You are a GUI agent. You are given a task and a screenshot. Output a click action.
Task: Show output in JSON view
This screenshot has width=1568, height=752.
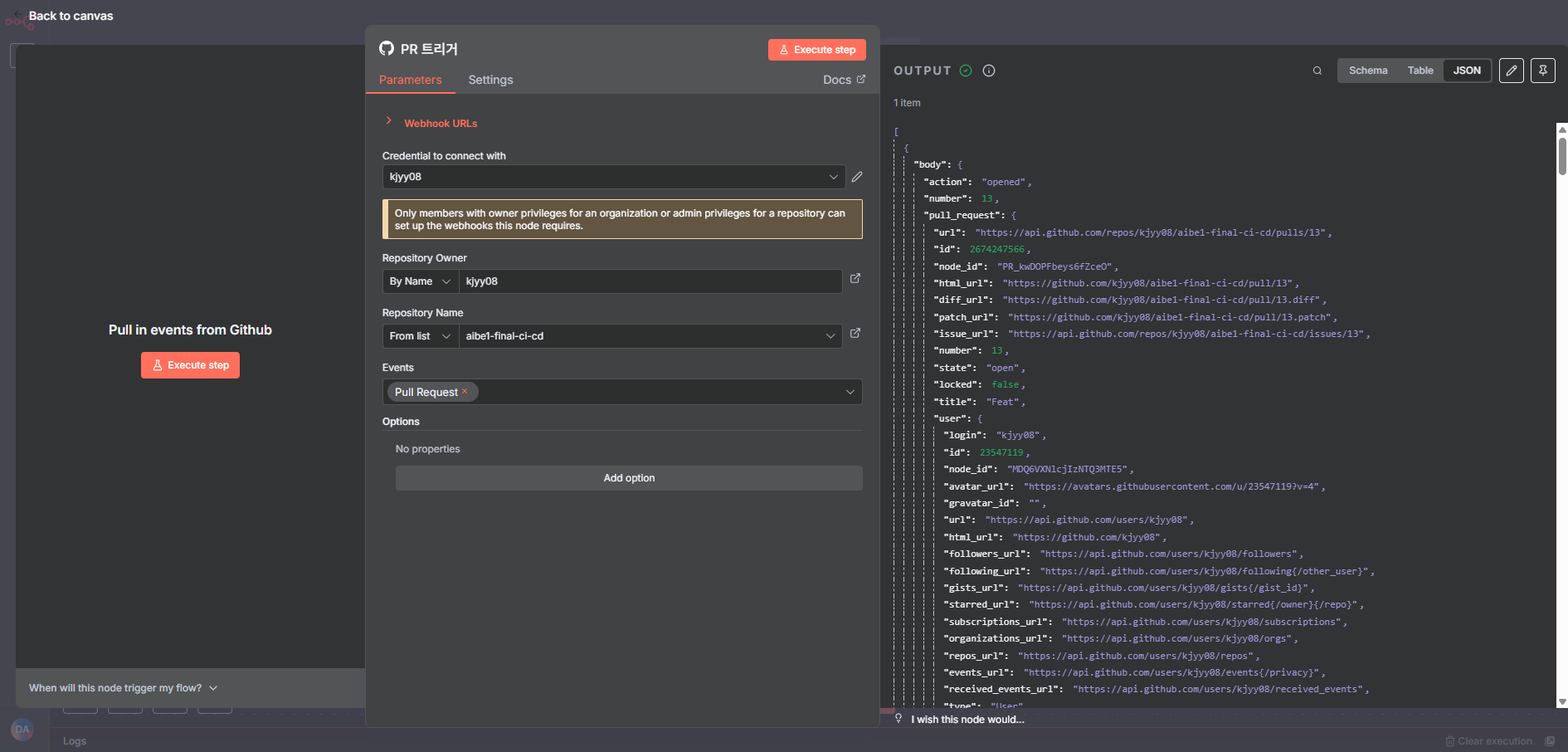(1467, 71)
